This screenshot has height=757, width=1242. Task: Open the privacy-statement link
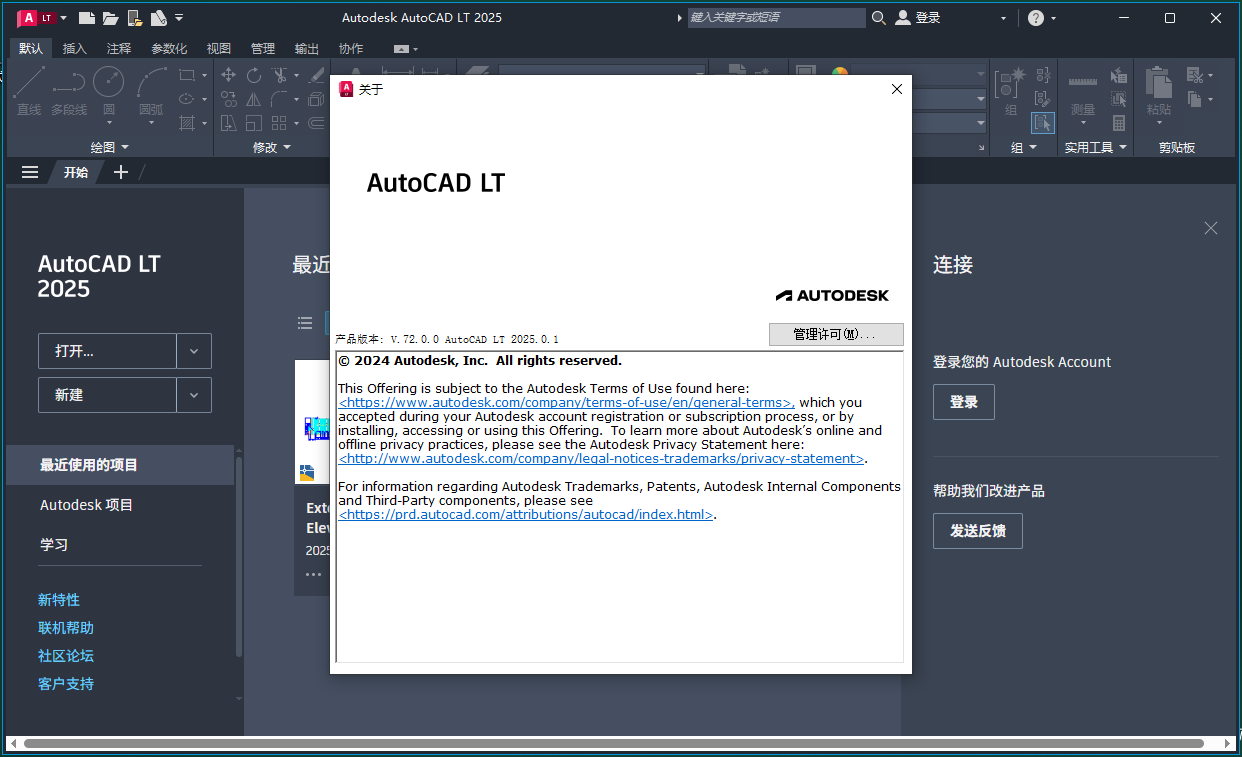coord(601,459)
